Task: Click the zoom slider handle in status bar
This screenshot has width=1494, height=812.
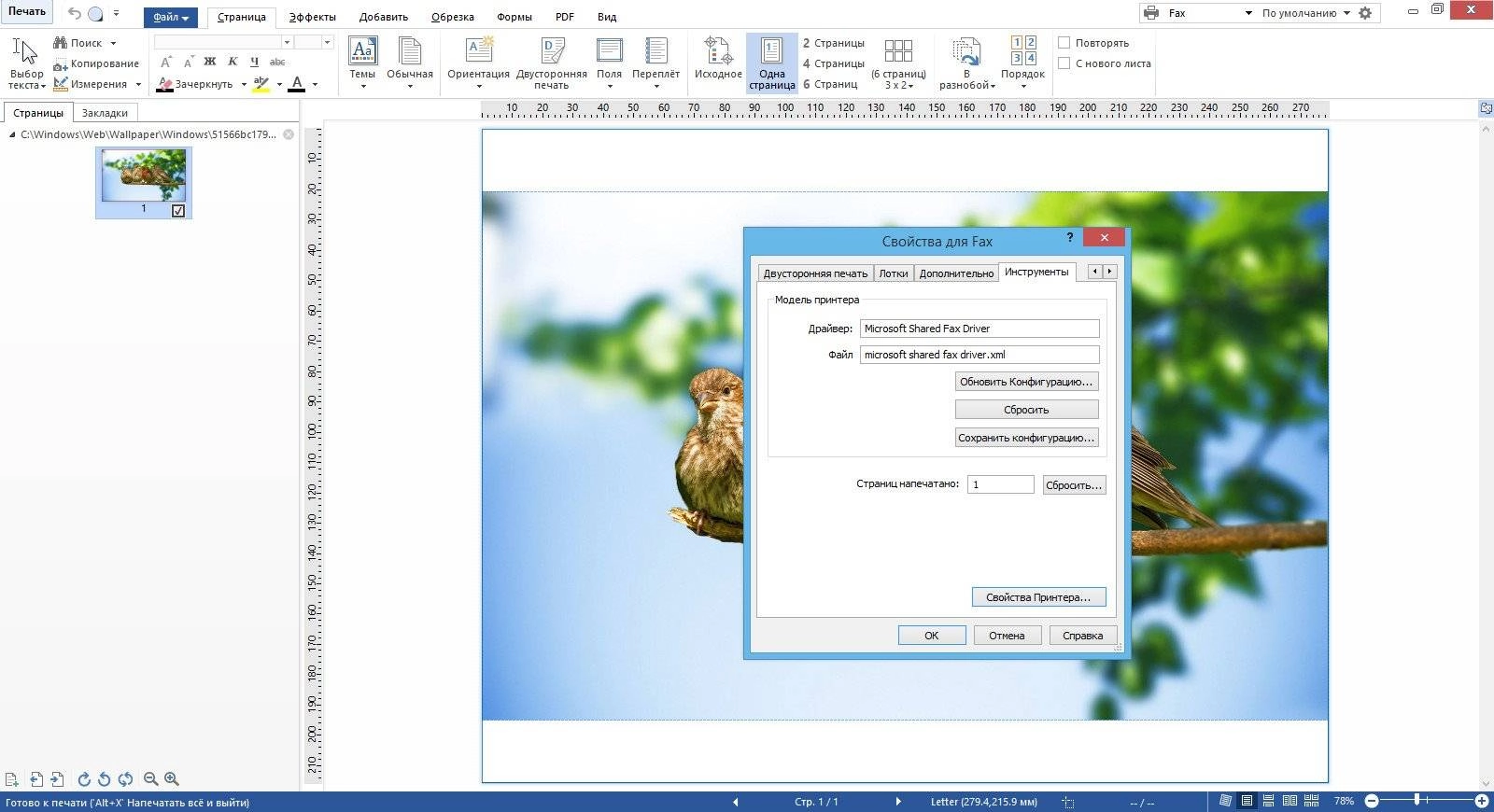Action: tap(1417, 801)
